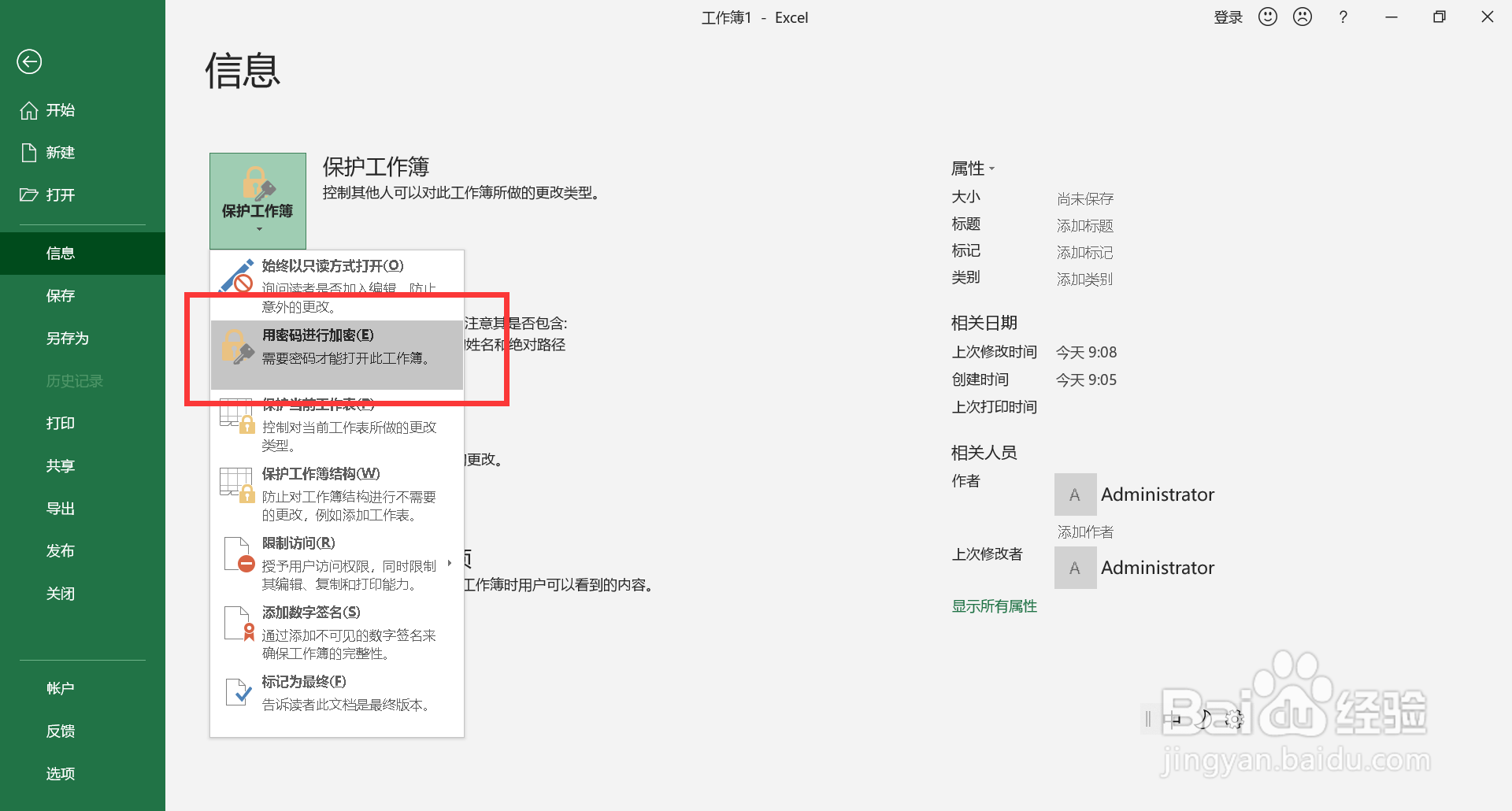Click the help question mark icon
Viewport: 1512px width, 811px height.
[1343, 17]
